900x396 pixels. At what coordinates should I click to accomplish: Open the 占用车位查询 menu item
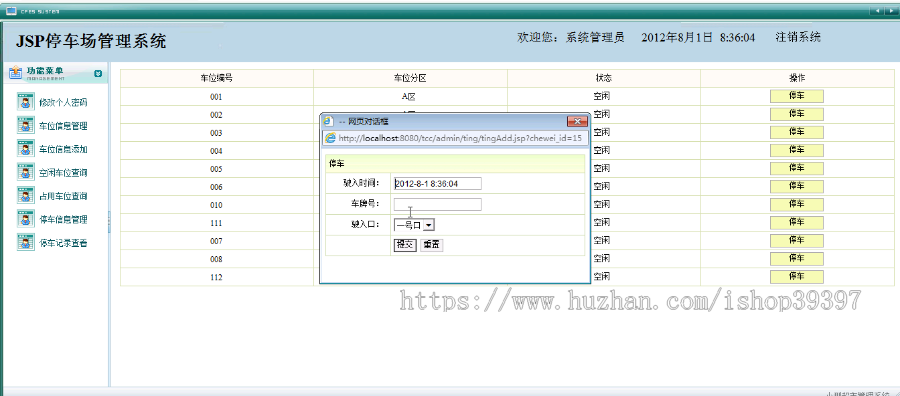[63, 196]
